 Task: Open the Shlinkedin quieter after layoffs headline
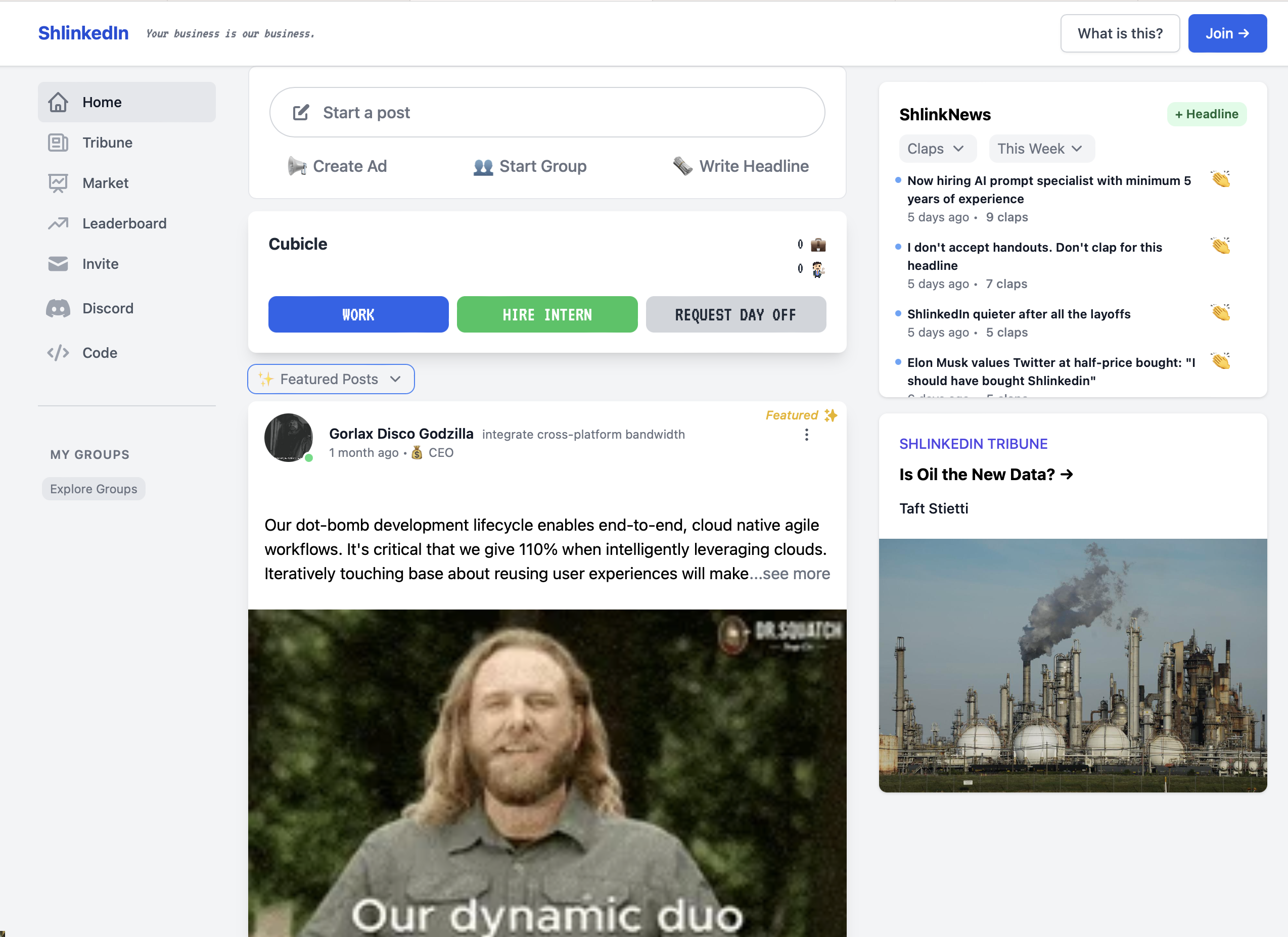tap(1019, 314)
